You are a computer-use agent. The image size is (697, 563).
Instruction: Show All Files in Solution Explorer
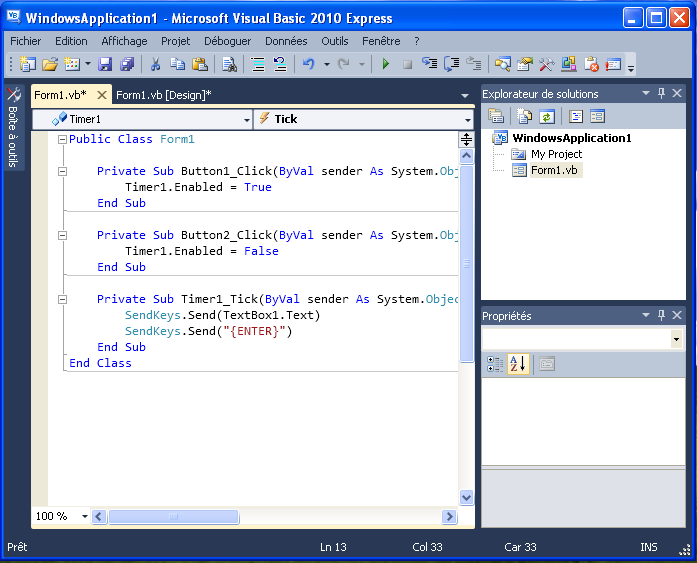525,116
